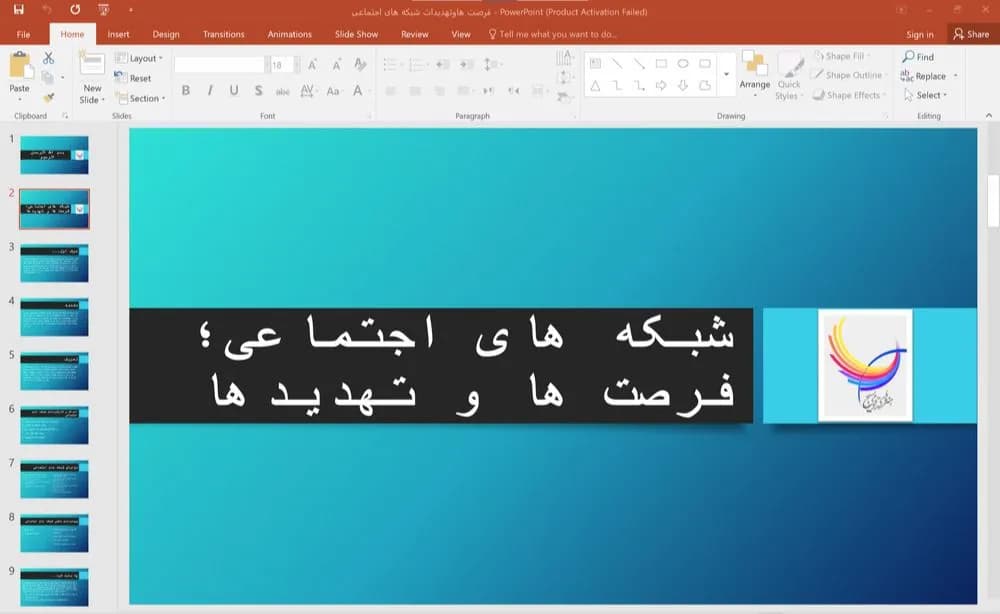The height and width of the screenshot is (614, 1000).
Task: Open the Select dropdown
Action: pos(925,95)
